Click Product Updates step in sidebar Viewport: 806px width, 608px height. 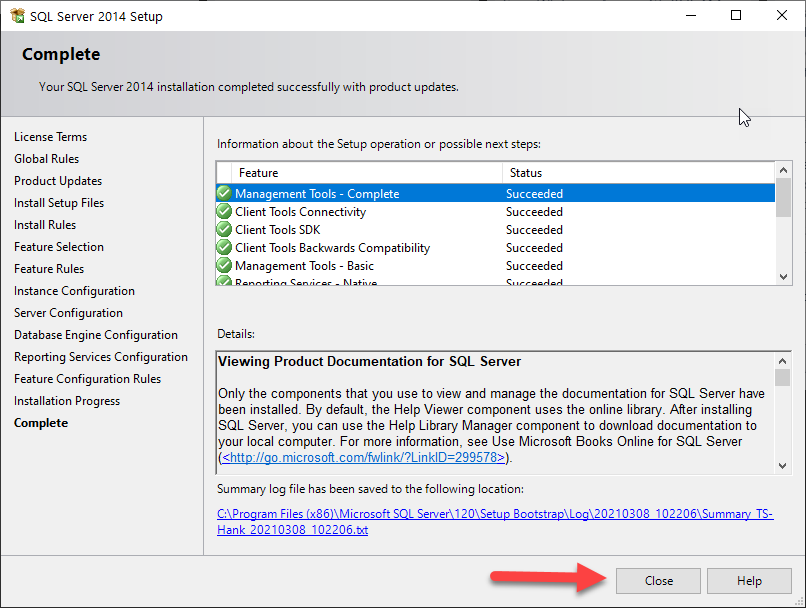pos(58,181)
